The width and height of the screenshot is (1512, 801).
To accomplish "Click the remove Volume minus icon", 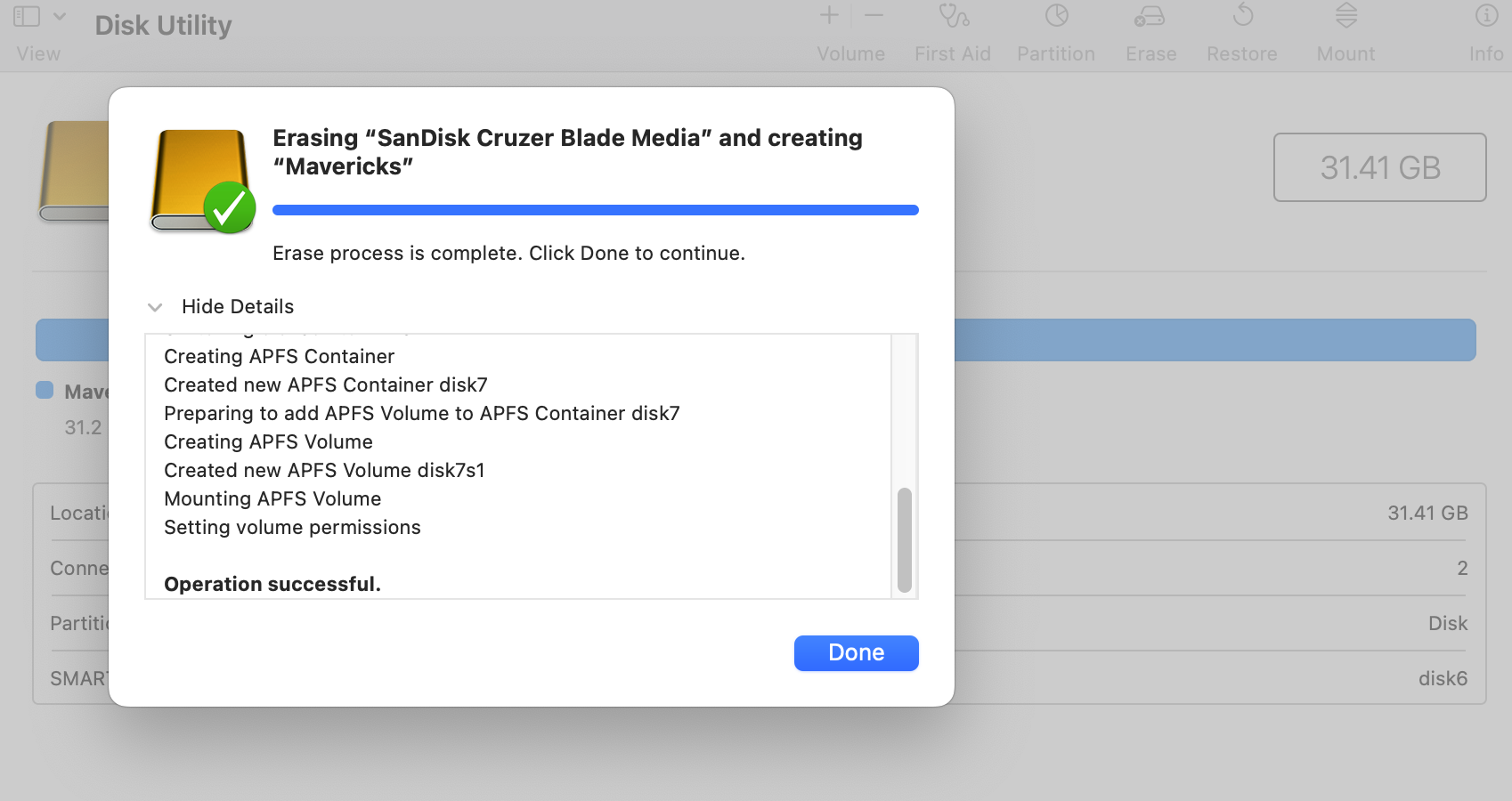I will point(874,15).
